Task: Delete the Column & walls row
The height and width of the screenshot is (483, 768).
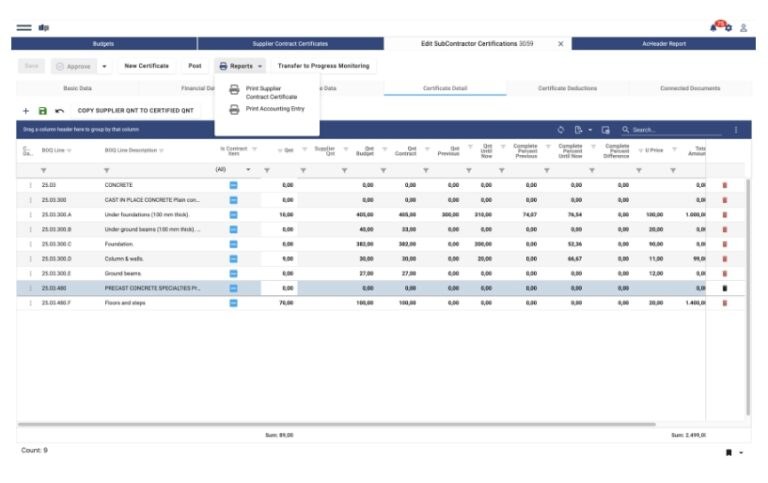Action: click(725, 259)
